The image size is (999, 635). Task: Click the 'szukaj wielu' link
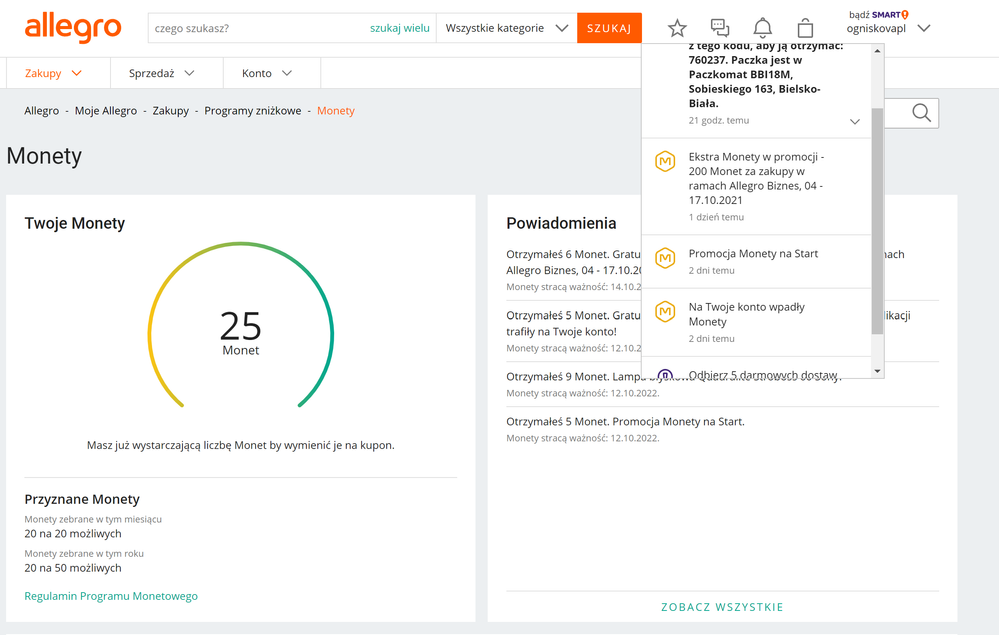click(x=399, y=28)
